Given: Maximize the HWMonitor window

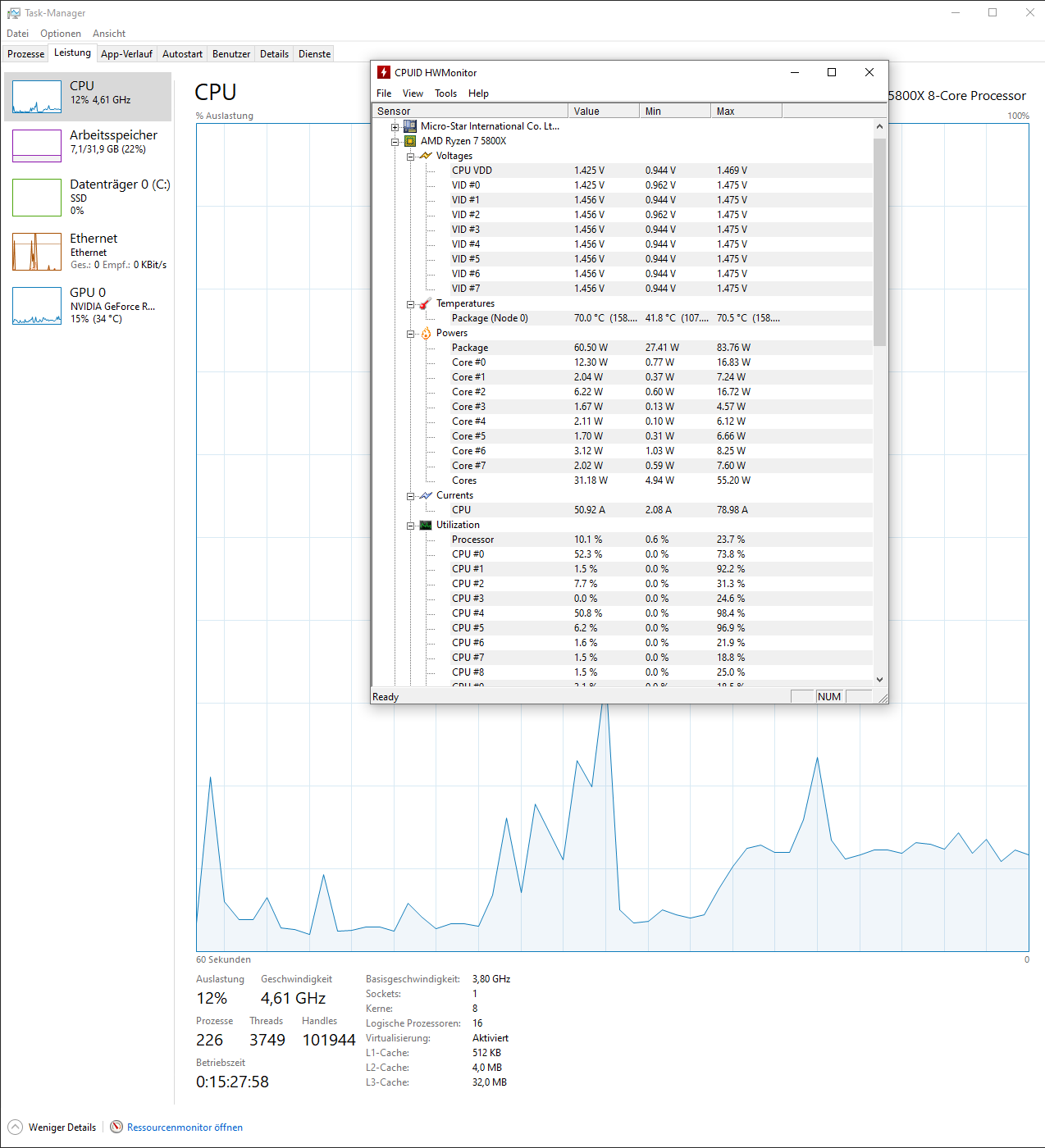Looking at the screenshot, I should point(832,72).
